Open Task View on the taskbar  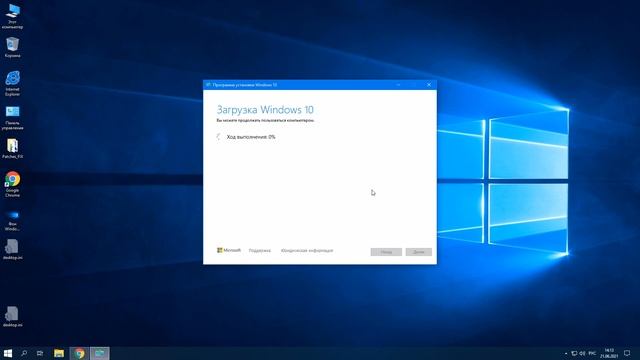pos(40,353)
